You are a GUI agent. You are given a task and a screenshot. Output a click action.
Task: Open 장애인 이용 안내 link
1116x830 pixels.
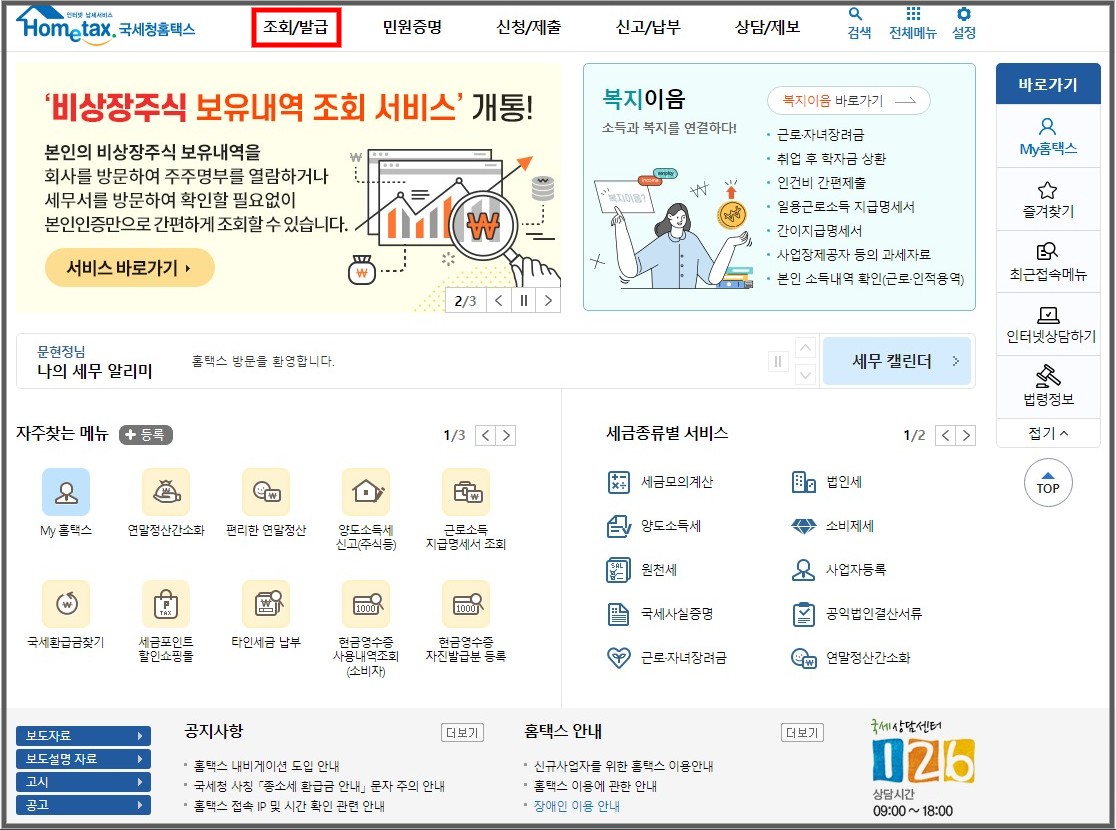[x=577, y=806]
